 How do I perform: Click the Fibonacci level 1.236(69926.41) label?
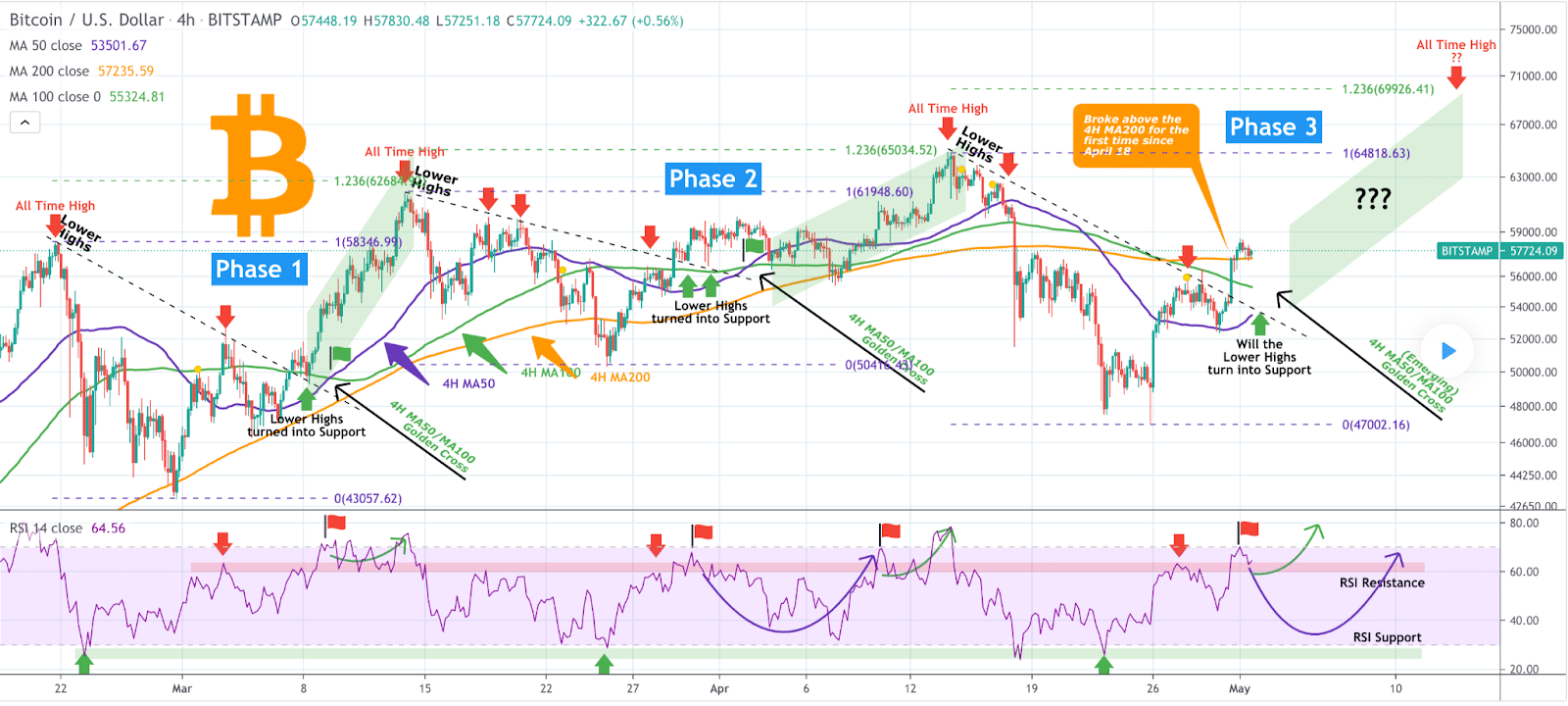click(x=1388, y=89)
